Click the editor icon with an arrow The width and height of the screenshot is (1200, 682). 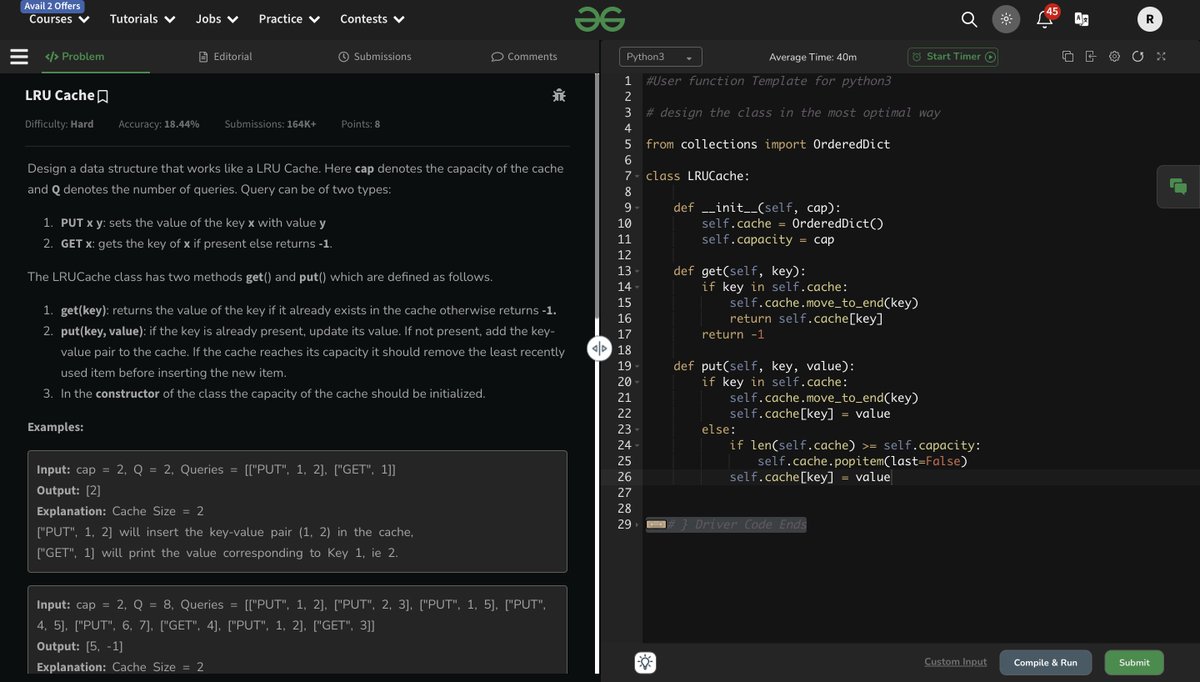pyautogui.click(x=1090, y=56)
